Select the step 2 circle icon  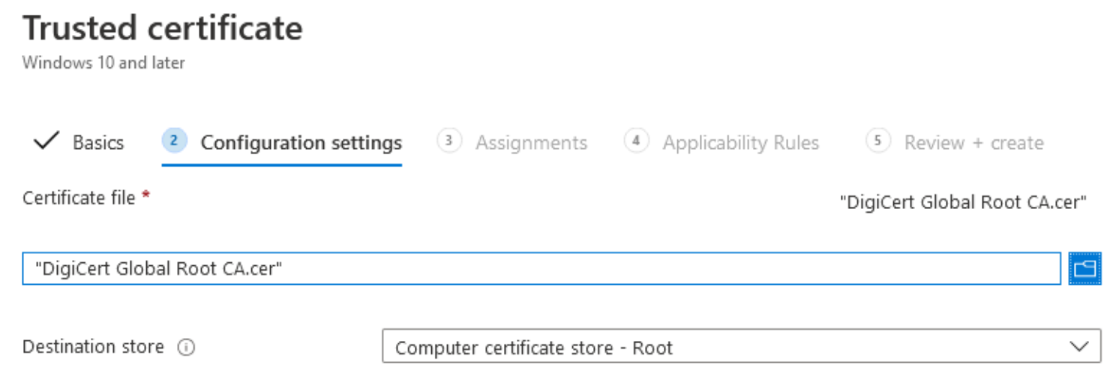(175, 140)
